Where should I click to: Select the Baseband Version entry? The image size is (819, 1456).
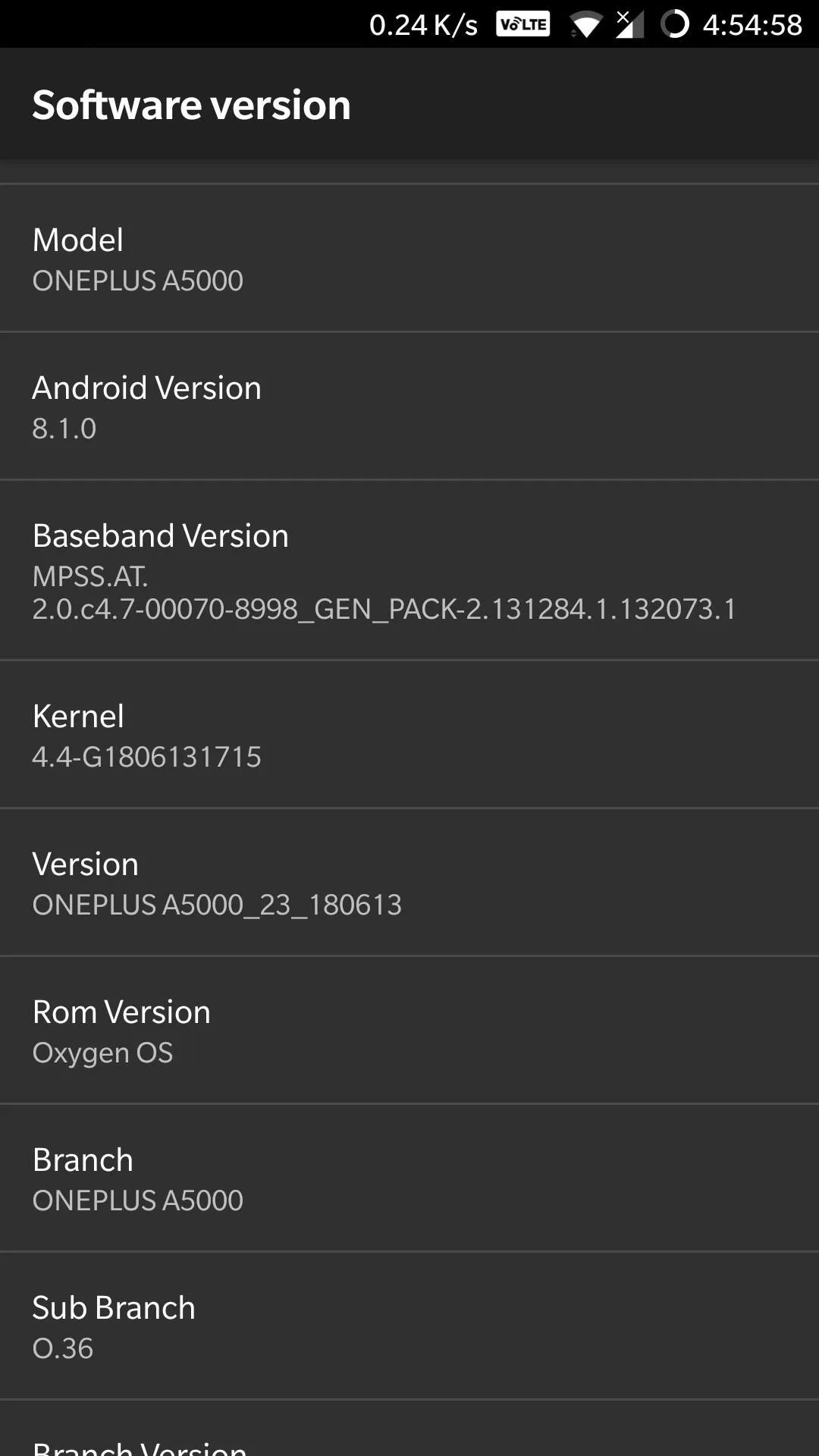409,570
